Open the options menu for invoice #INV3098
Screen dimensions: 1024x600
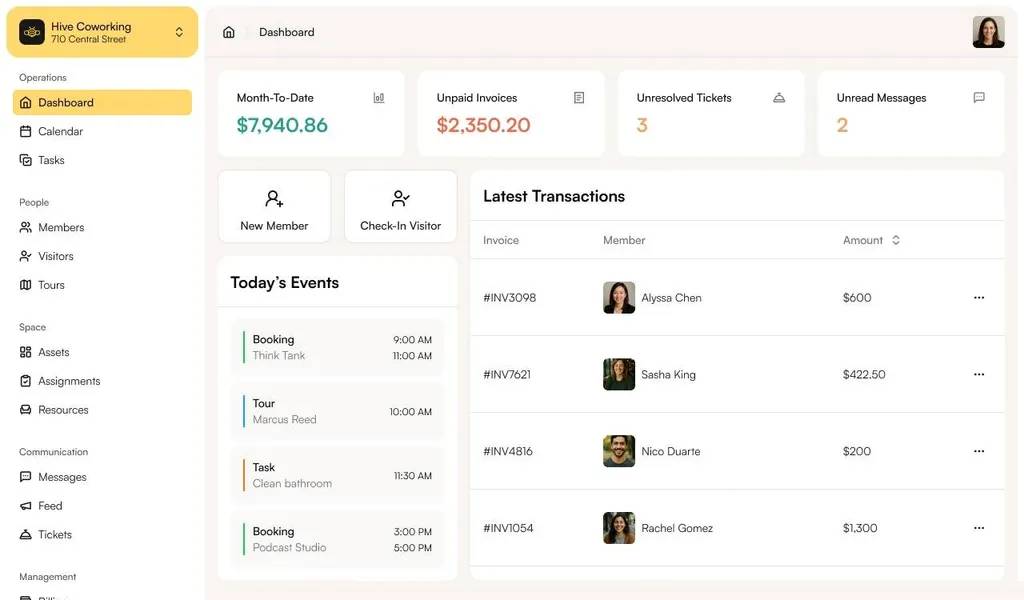point(977,297)
